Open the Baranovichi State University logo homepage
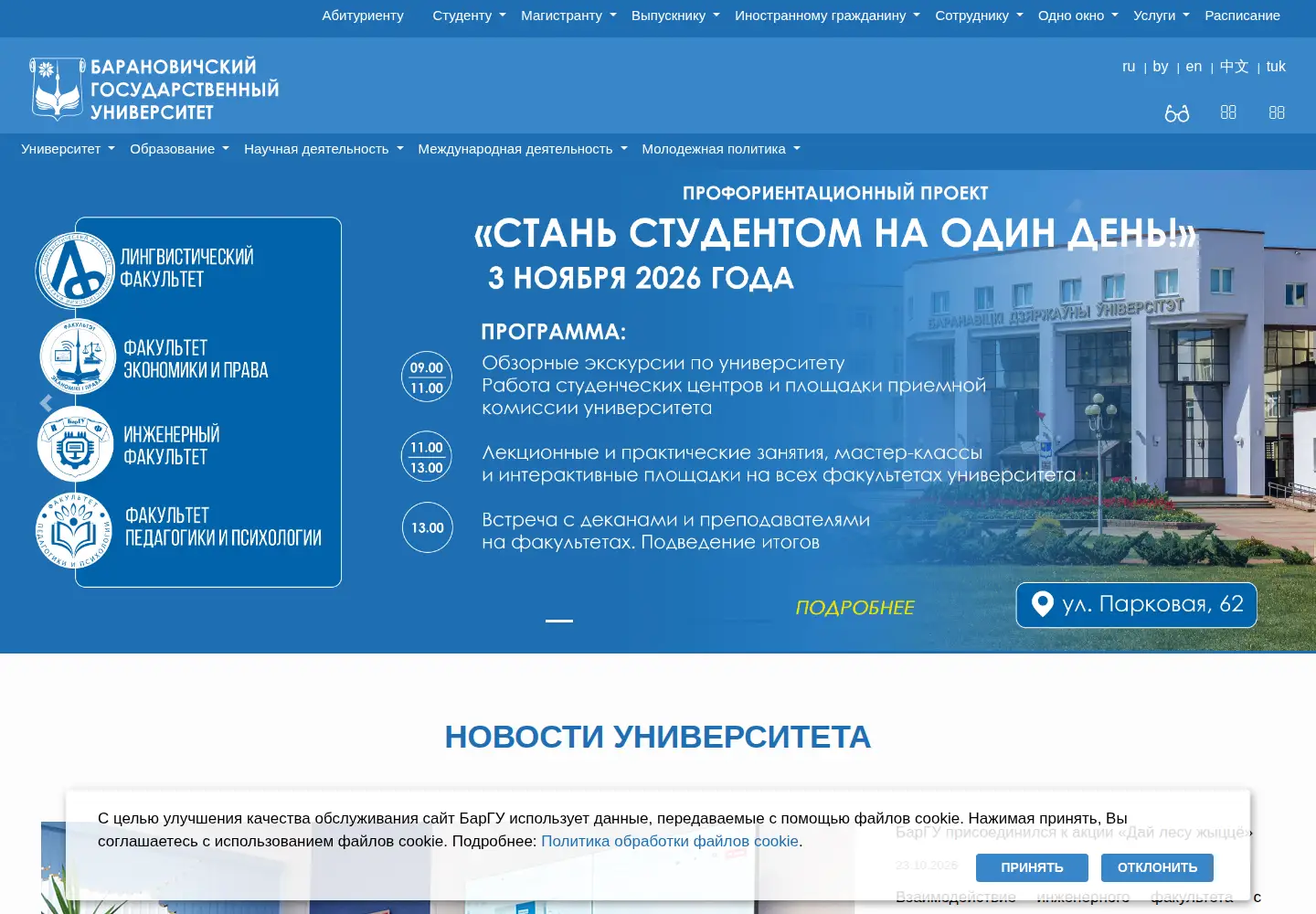 (154, 90)
